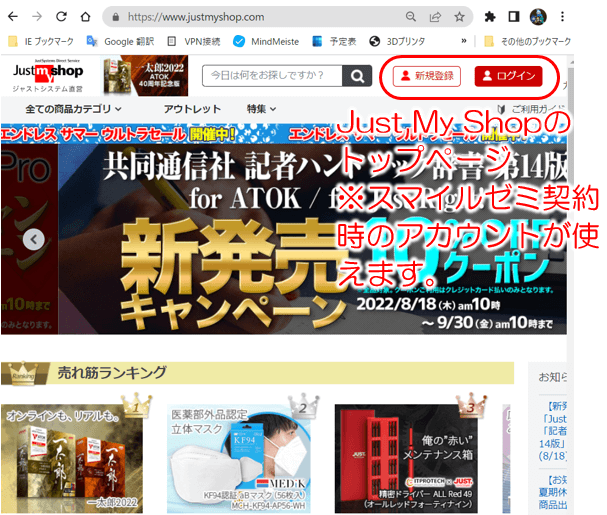Expand the 特集 dropdown menu
The width and height of the screenshot is (607, 515).
(262, 109)
